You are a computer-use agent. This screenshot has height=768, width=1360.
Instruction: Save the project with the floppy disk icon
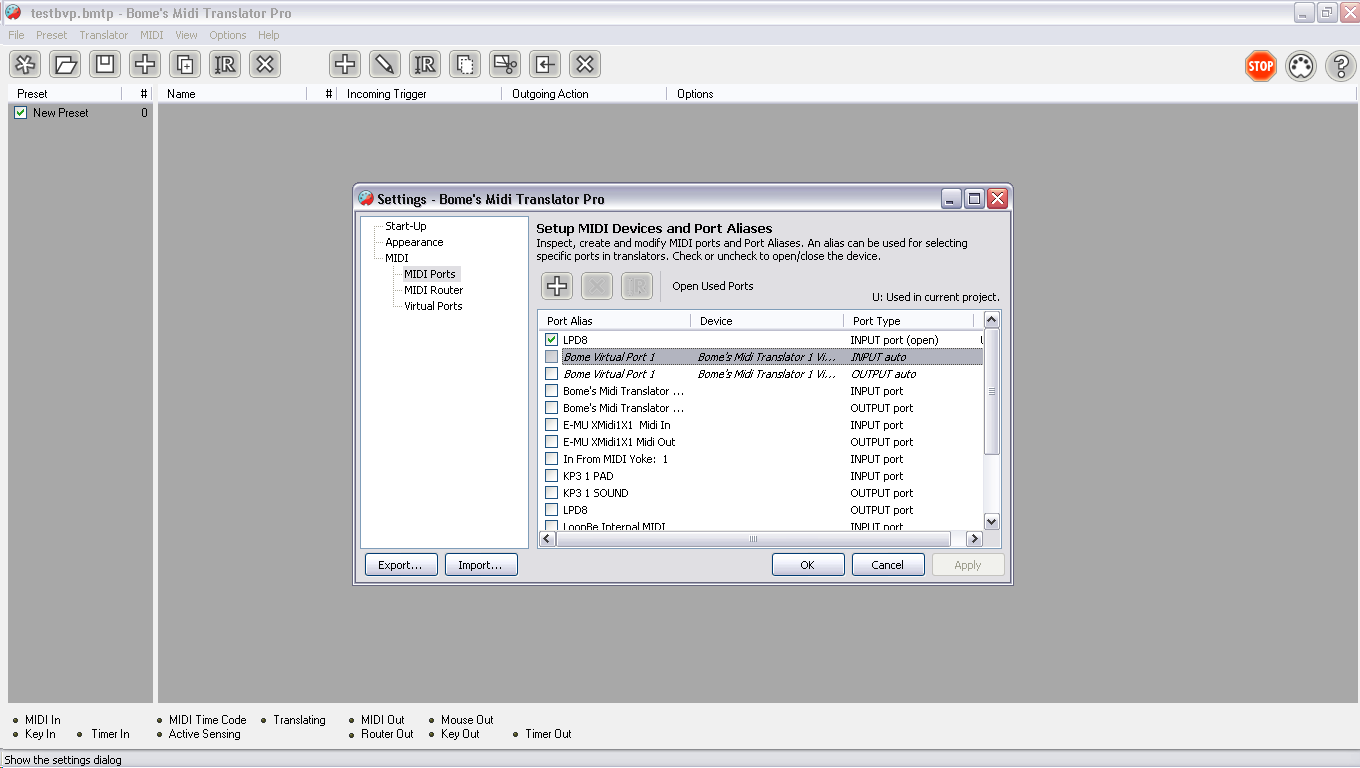(x=105, y=65)
